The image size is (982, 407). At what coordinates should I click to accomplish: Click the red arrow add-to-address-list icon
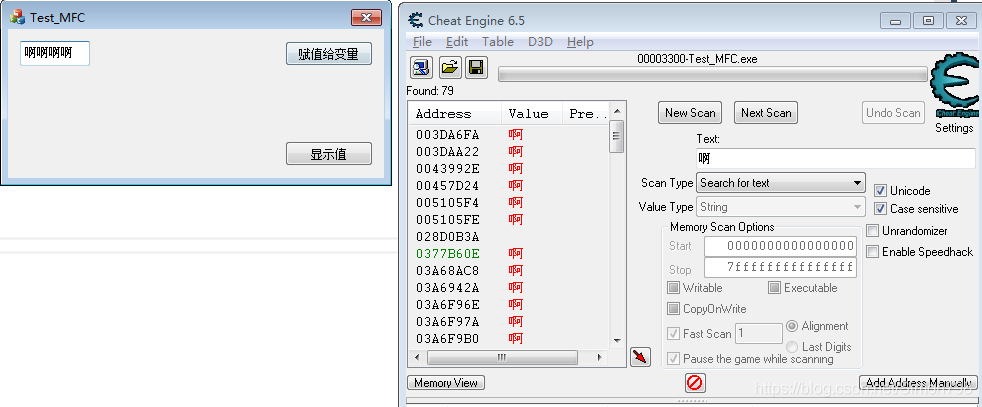[x=640, y=357]
